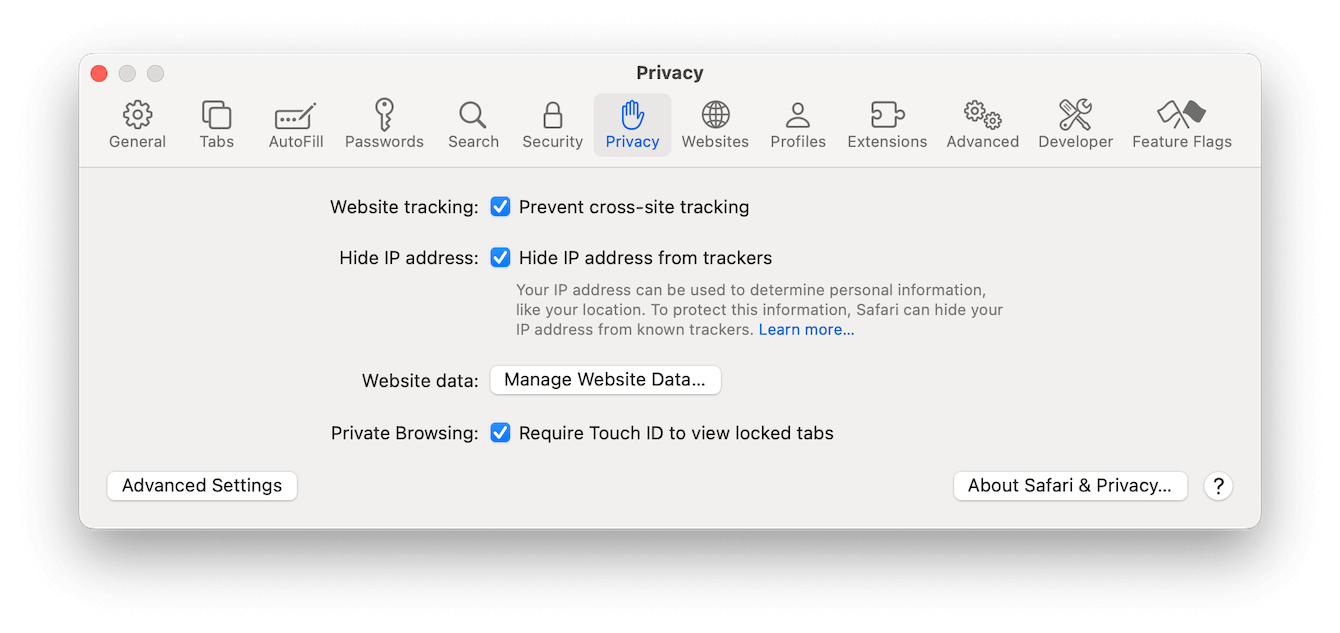Open the Advanced gears icon
The image size is (1340, 633).
[x=982, y=115]
